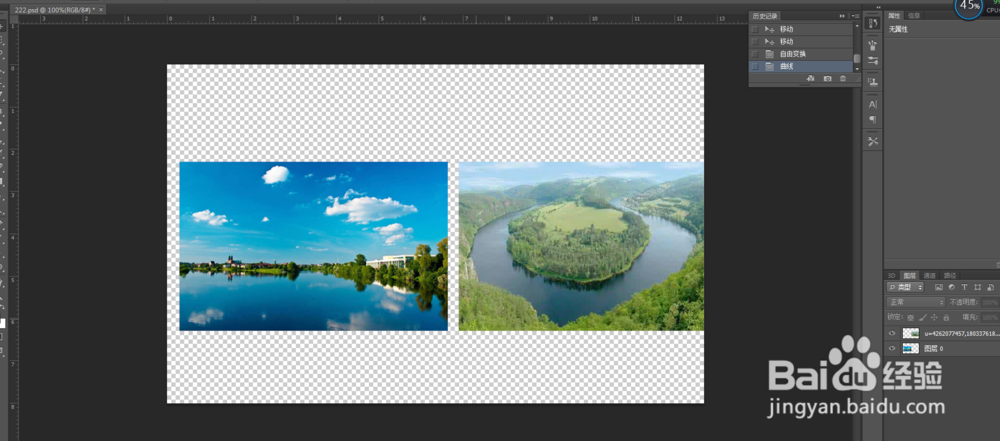Click the river bend image on canvas
This screenshot has width=1000, height=441.
click(x=581, y=246)
